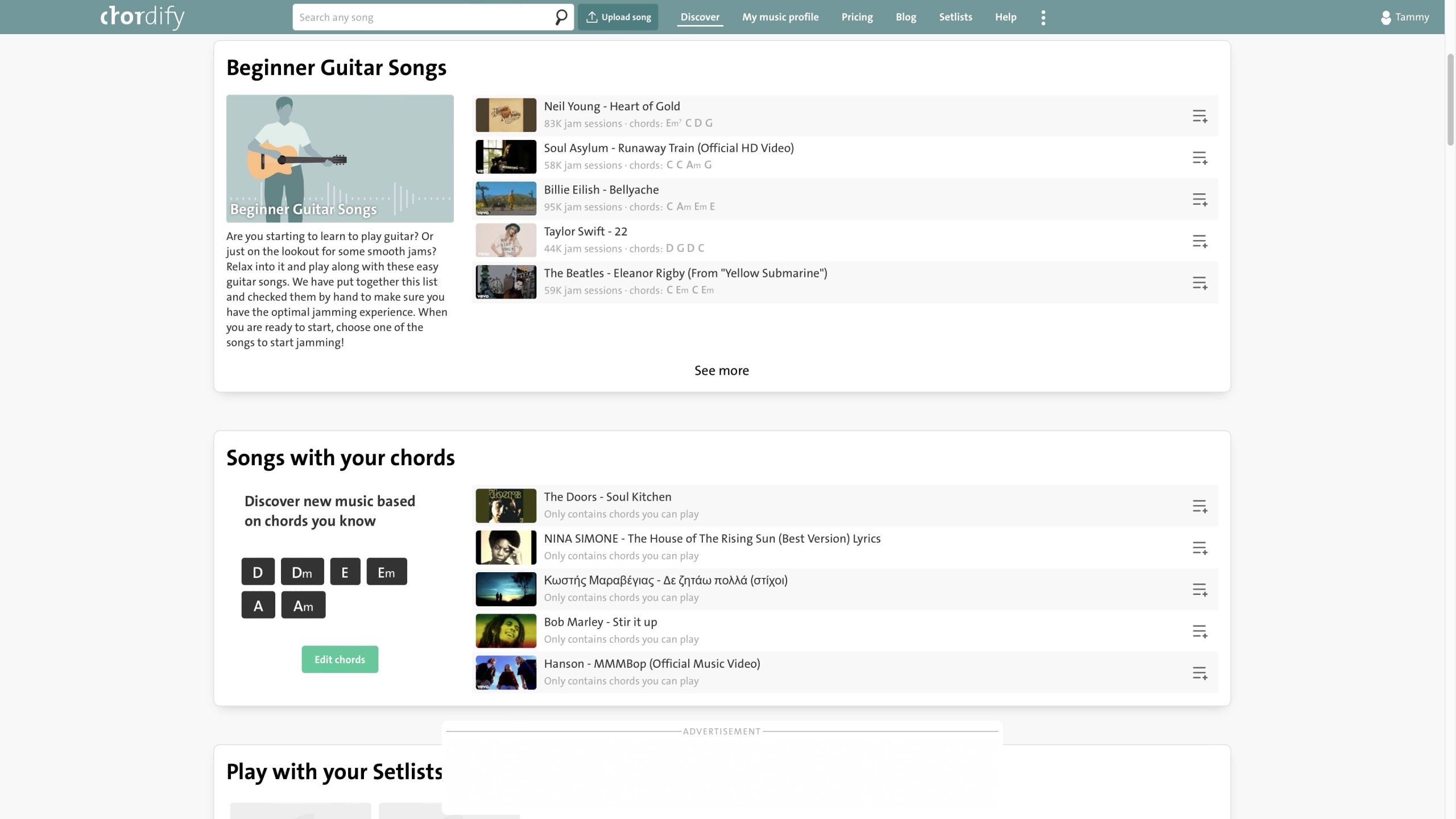The height and width of the screenshot is (819, 1456).
Task: Add Billie Eilish Bellyache to setlist
Action: (1199, 200)
